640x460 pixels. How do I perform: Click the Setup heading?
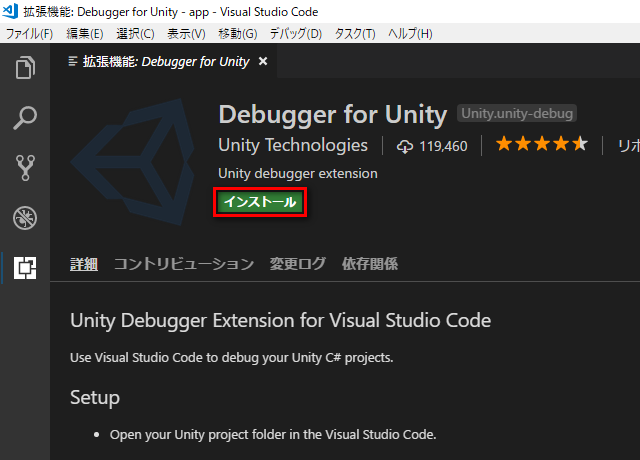[95, 398]
